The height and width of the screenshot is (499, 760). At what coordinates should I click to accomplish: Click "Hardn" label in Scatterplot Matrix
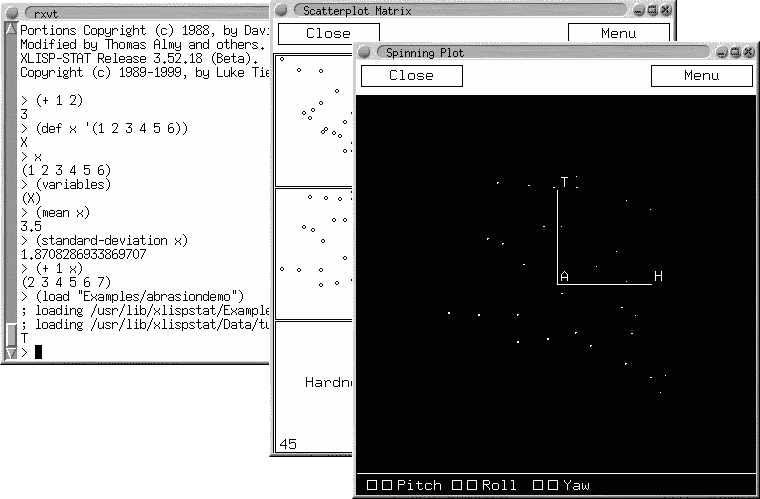click(x=329, y=383)
